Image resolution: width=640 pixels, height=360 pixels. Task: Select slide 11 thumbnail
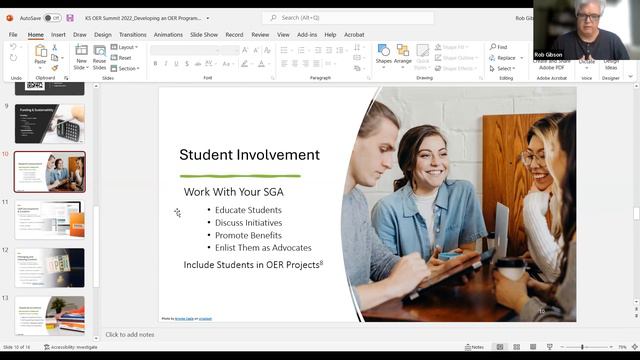click(x=50, y=220)
